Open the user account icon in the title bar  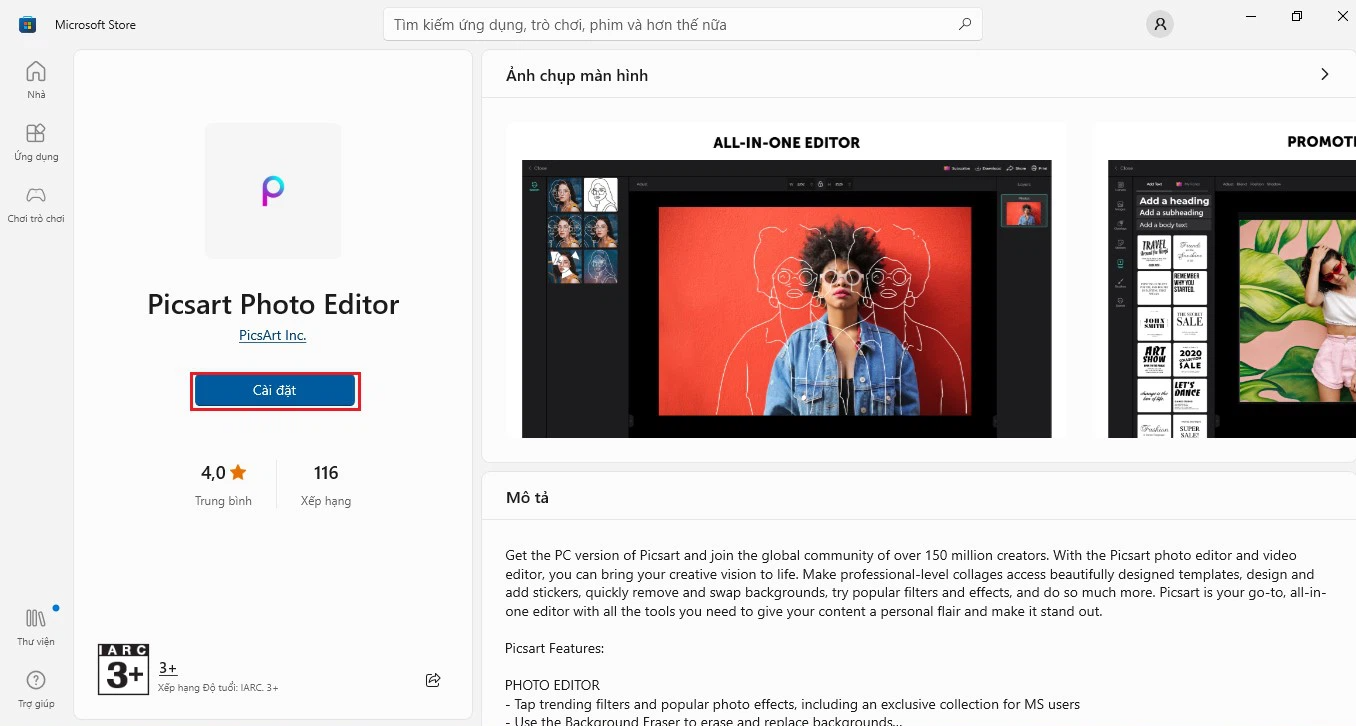[x=1159, y=23]
